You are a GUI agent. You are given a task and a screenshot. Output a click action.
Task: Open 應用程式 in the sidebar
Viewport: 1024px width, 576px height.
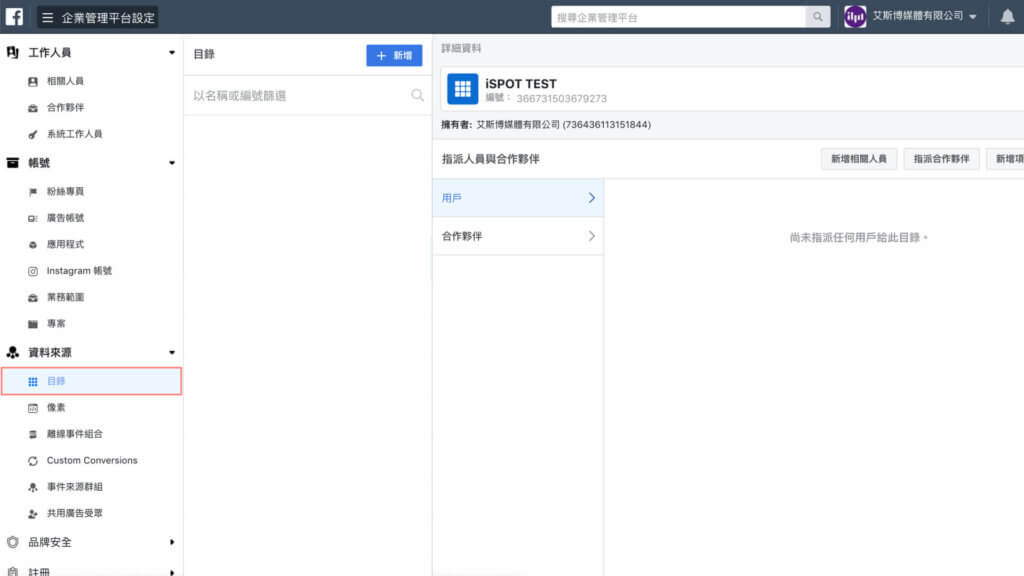point(65,244)
